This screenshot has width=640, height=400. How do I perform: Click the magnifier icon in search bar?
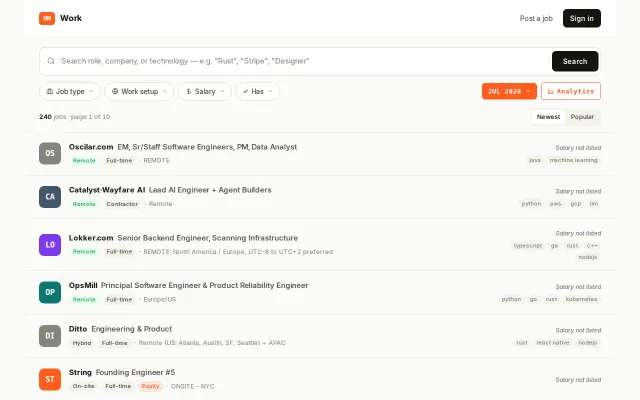[51, 61]
